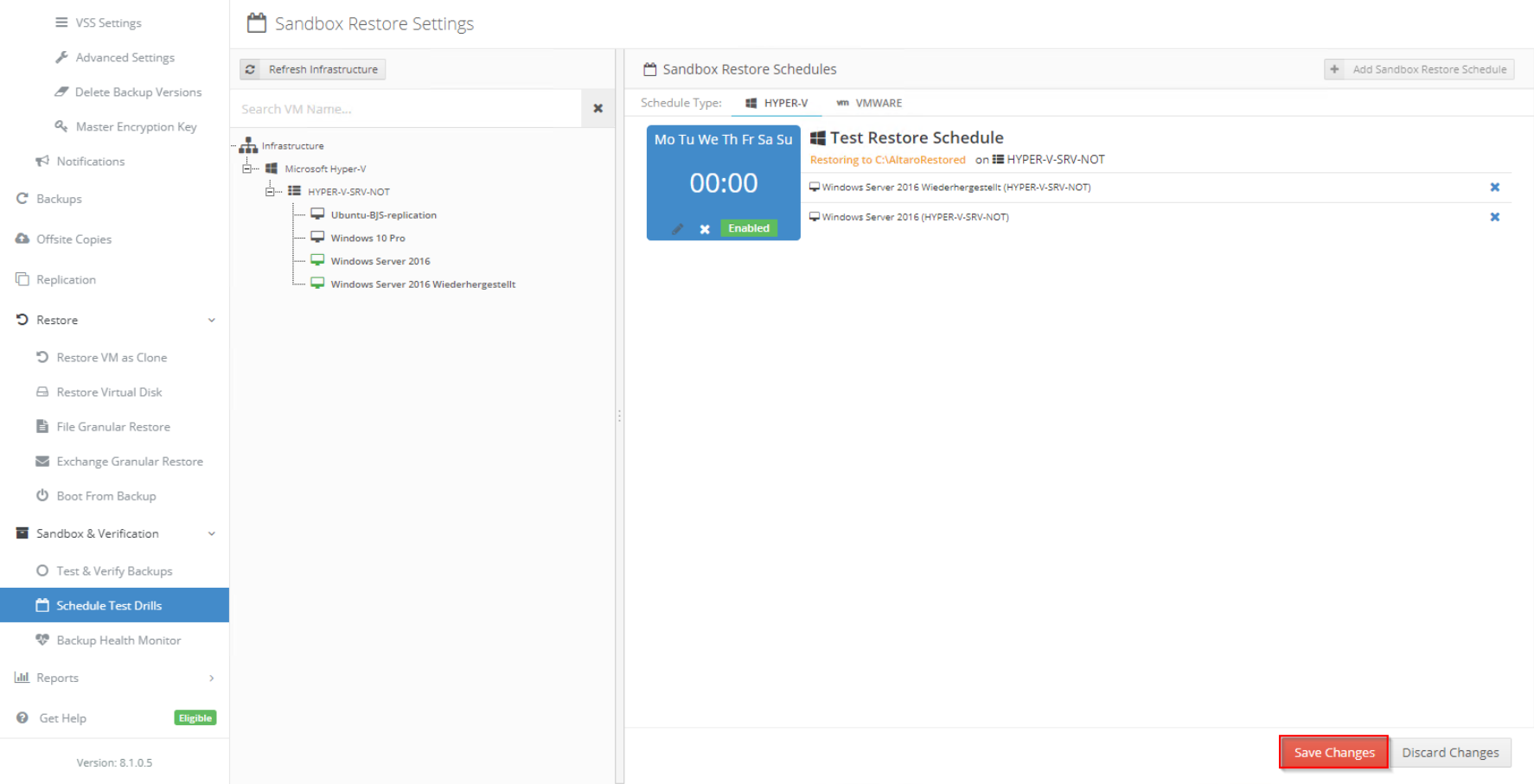The height and width of the screenshot is (784, 1534).
Task: Click the Save Changes button
Action: click(1333, 752)
